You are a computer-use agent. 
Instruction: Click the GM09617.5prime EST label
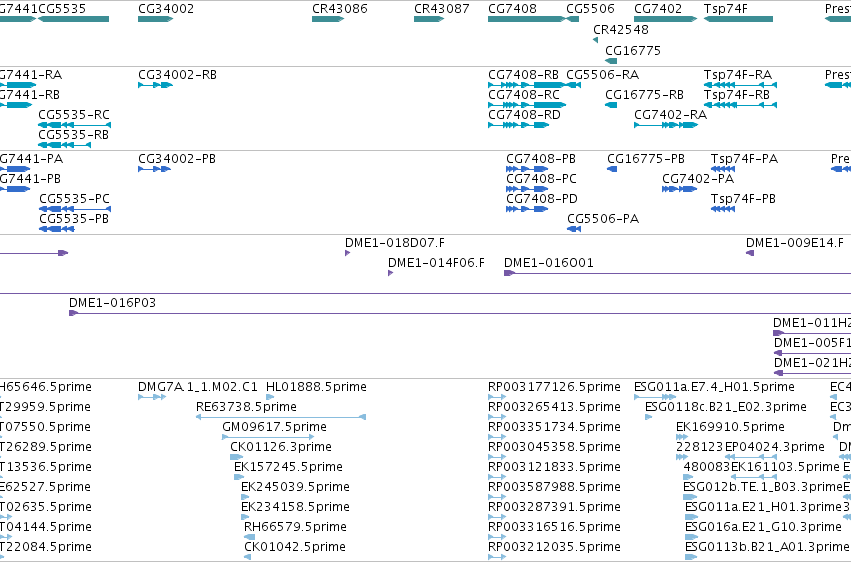pyautogui.click(x=275, y=427)
